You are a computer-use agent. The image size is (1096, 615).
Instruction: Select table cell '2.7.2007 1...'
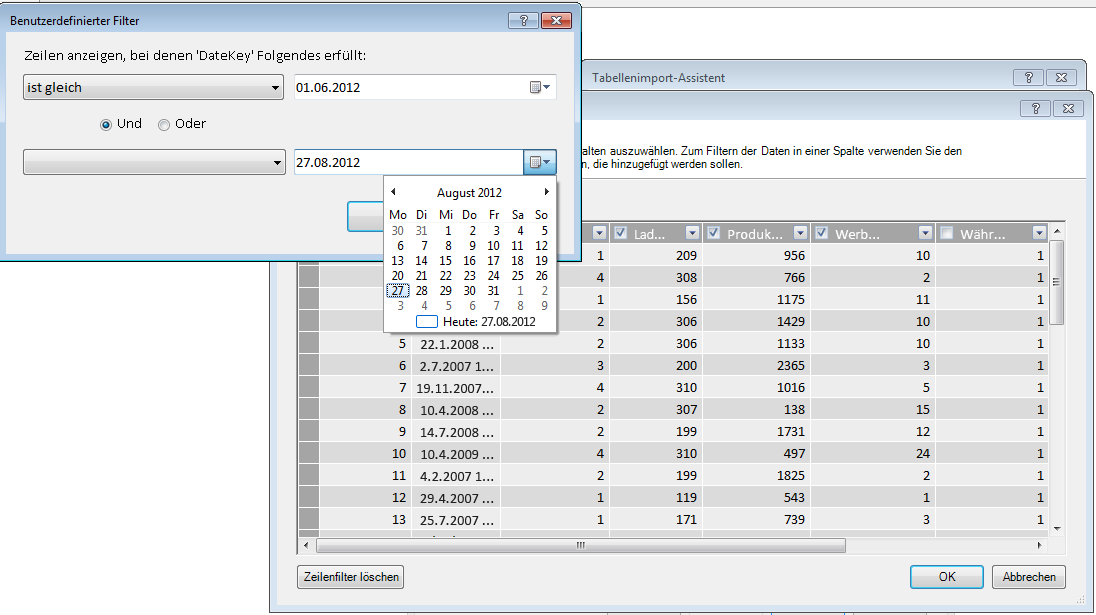coord(456,366)
